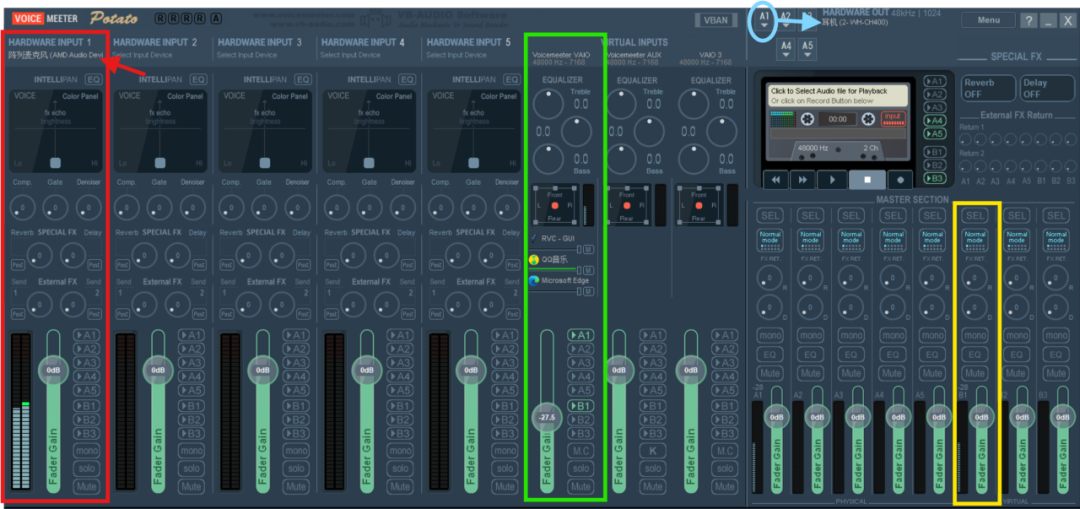Click Voicemeeter VAIO fader knob at -27.5
1080x509 pixels.
546,417
